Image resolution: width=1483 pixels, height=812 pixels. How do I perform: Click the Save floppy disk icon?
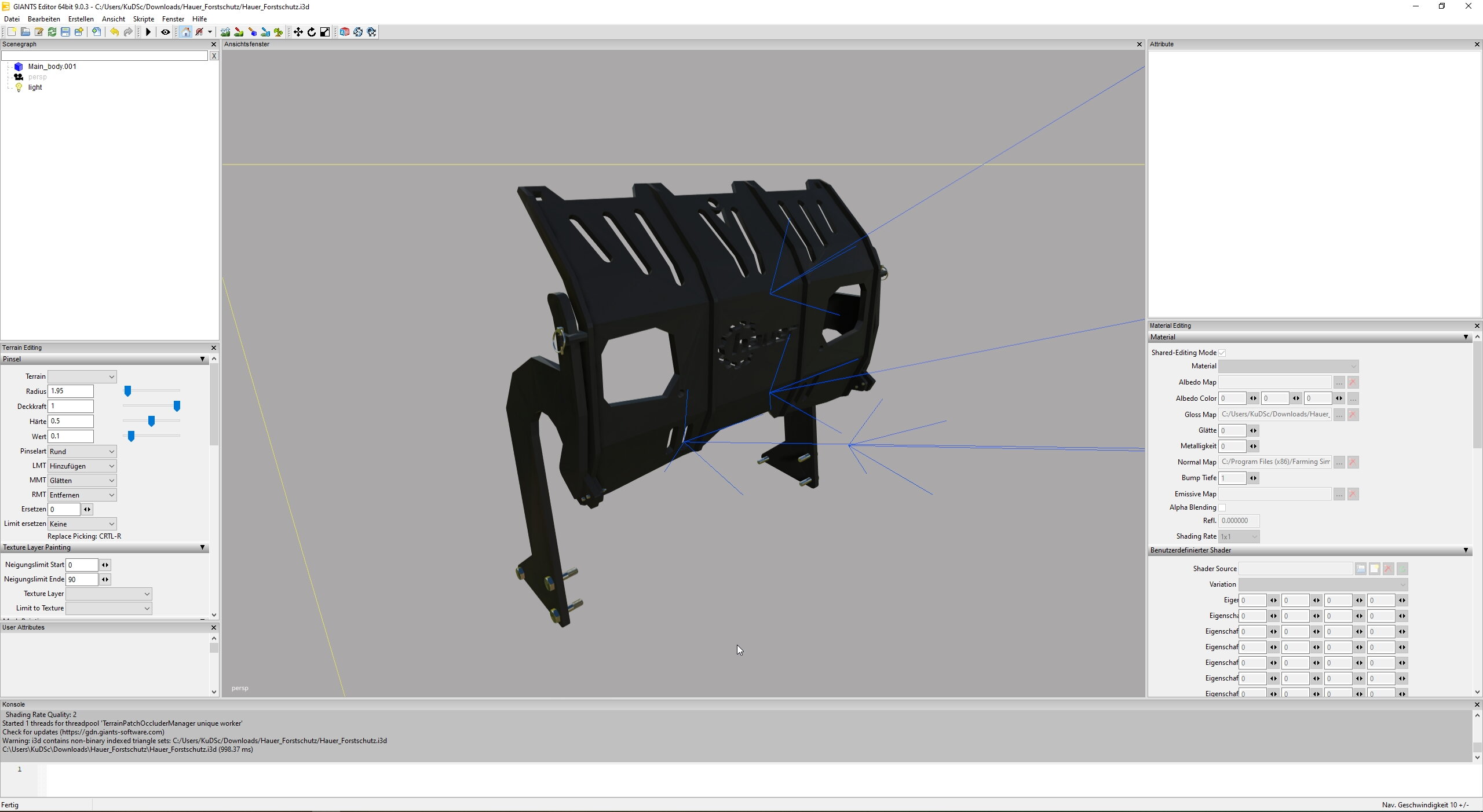pos(65,32)
